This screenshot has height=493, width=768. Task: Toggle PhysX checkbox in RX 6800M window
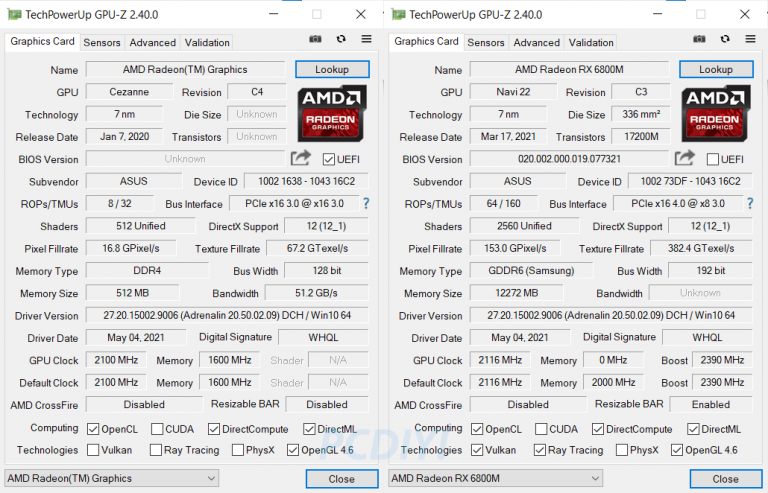tap(622, 450)
